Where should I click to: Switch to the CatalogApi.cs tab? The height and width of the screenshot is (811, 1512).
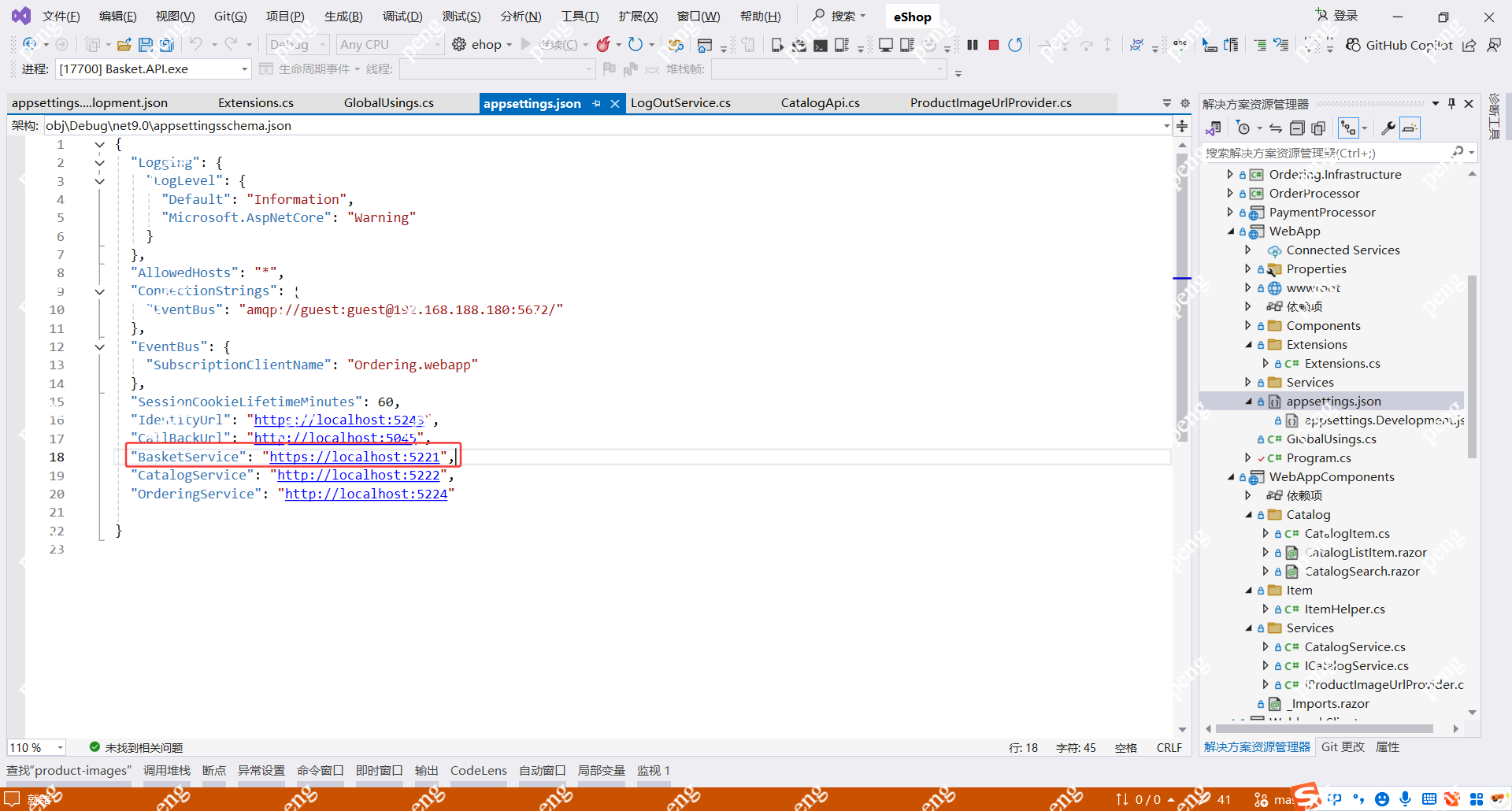coord(820,103)
